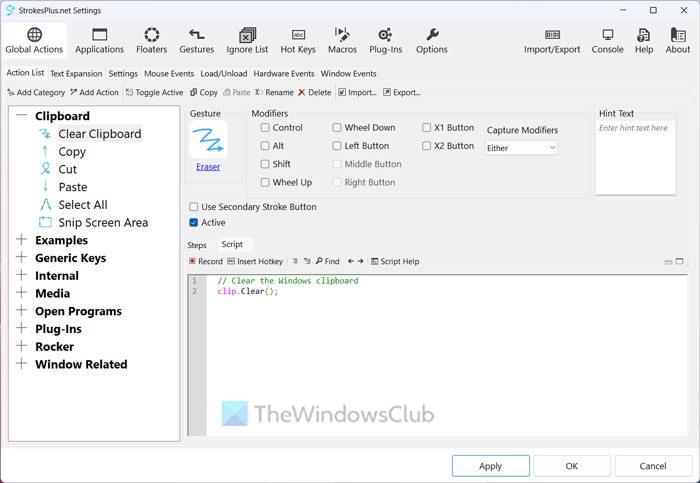Expand the Generic Keys category
This screenshot has height=483, width=700.
coord(21,258)
